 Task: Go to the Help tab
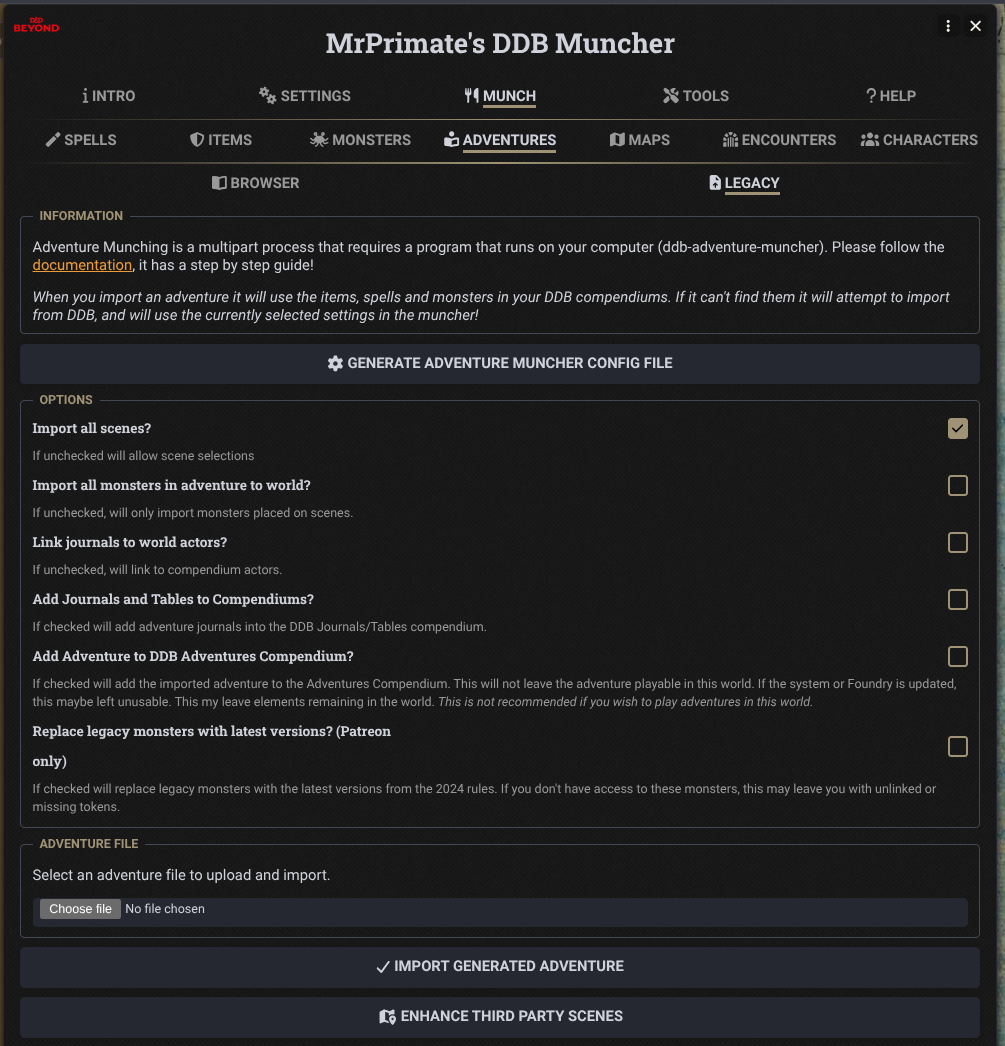tap(890, 96)
